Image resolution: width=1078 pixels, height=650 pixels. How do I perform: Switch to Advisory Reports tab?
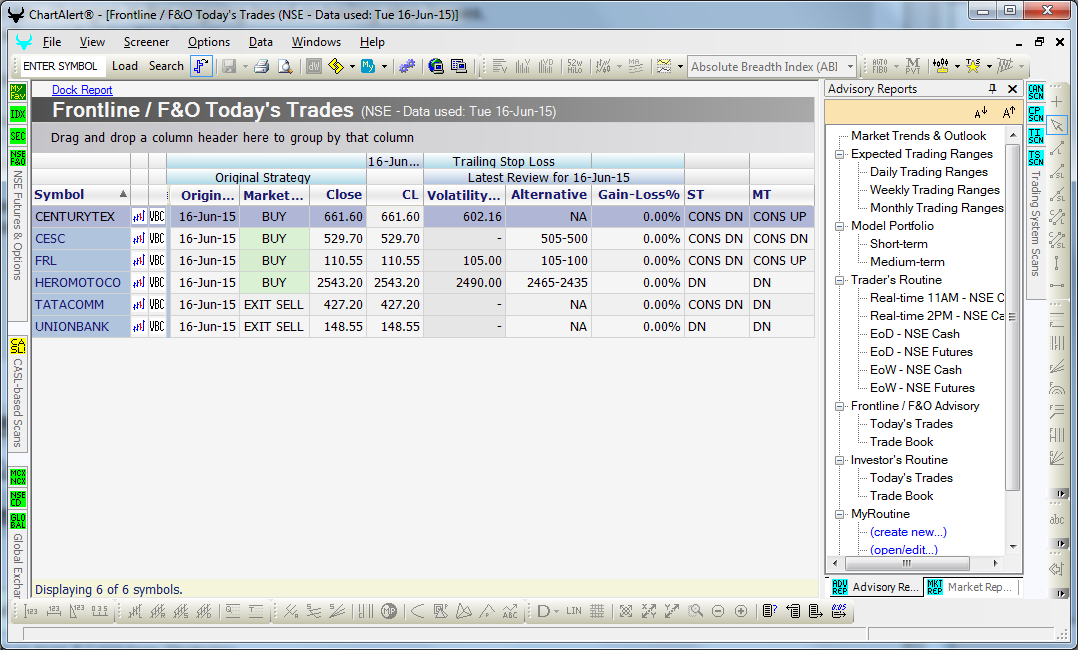[x=875, y=587]
